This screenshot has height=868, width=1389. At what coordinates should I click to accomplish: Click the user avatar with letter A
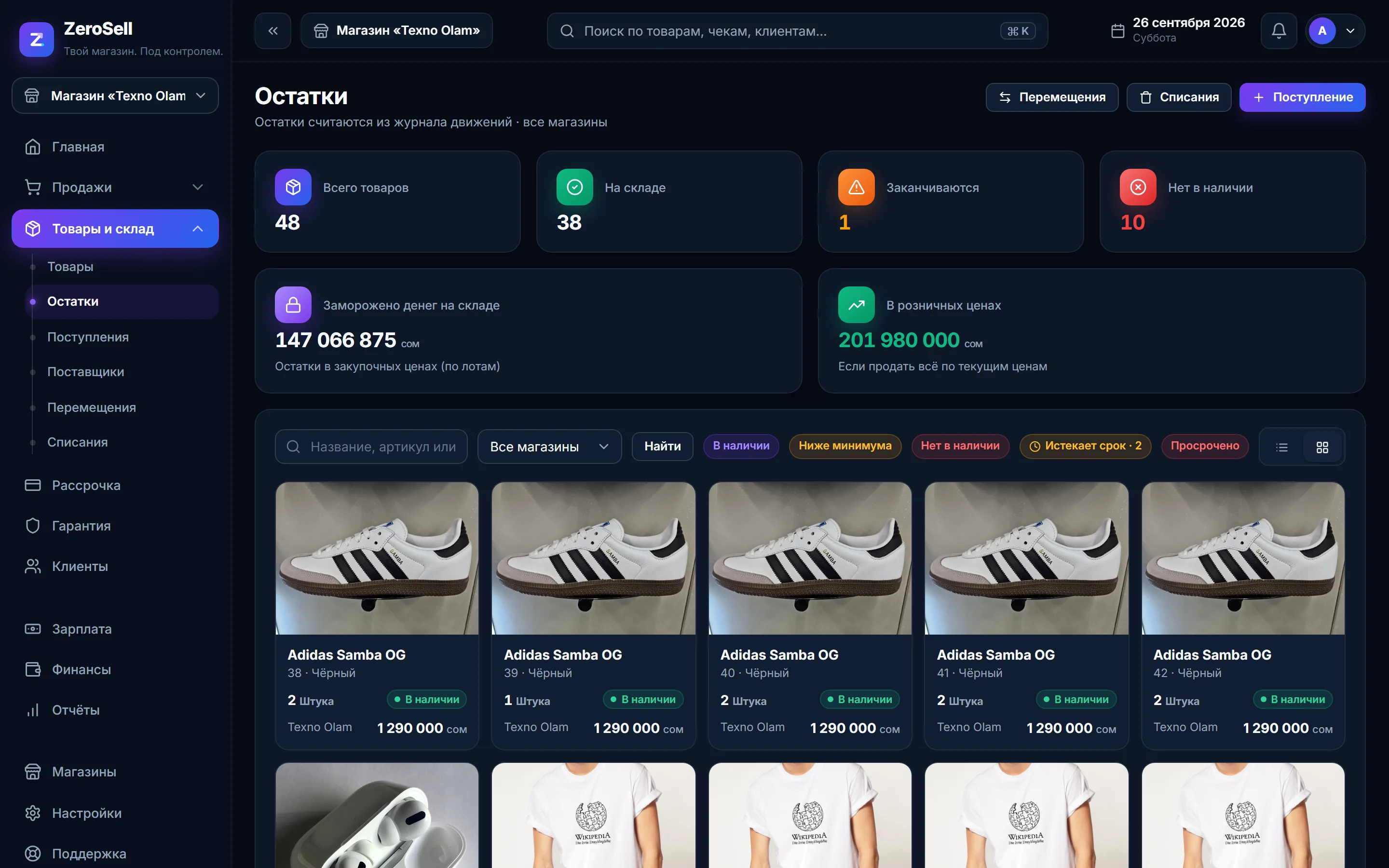click(x=1322, y=31)
